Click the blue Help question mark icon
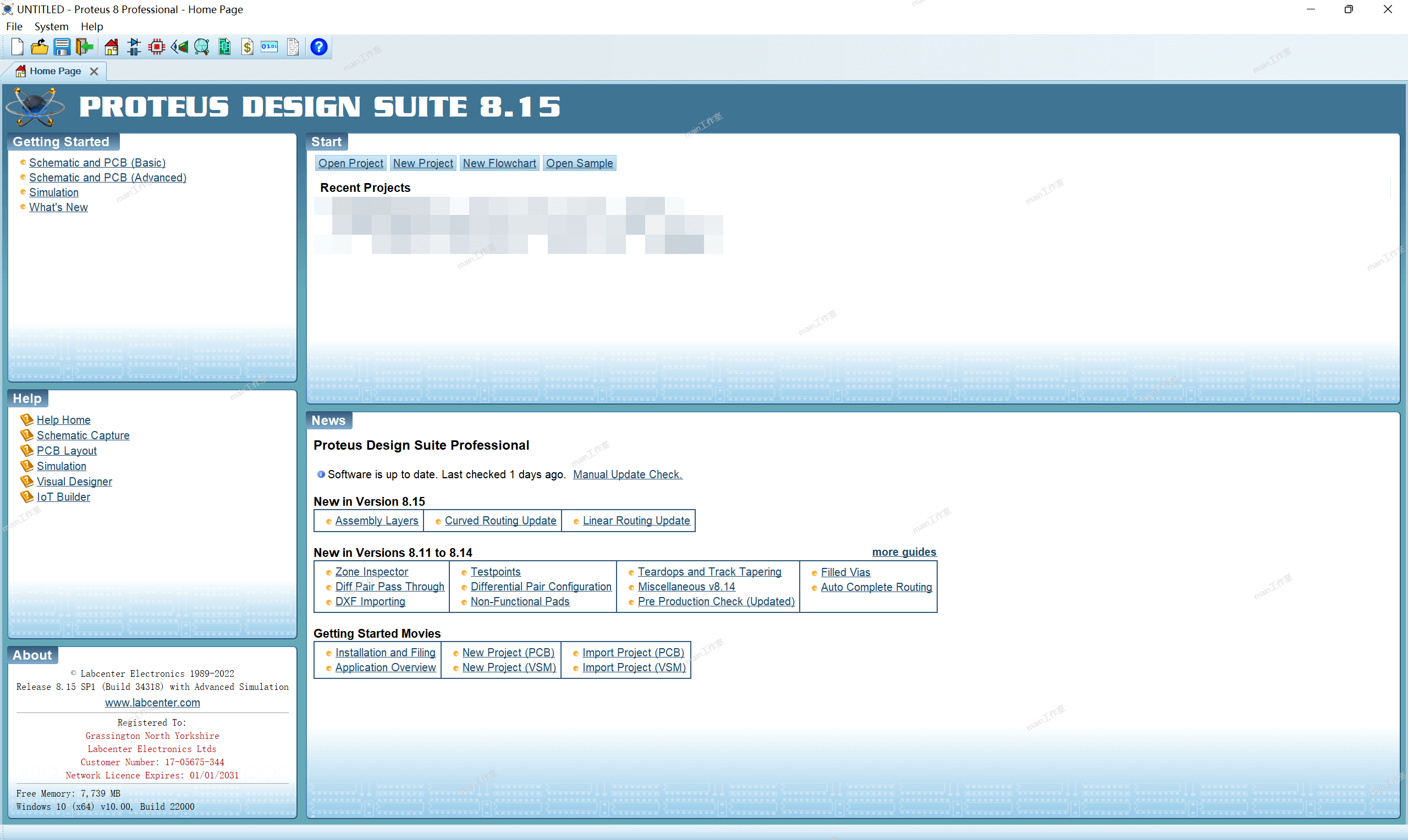The height and width of the screenshot is (840, 1408). pyautogui.click(x=319, y=47)
